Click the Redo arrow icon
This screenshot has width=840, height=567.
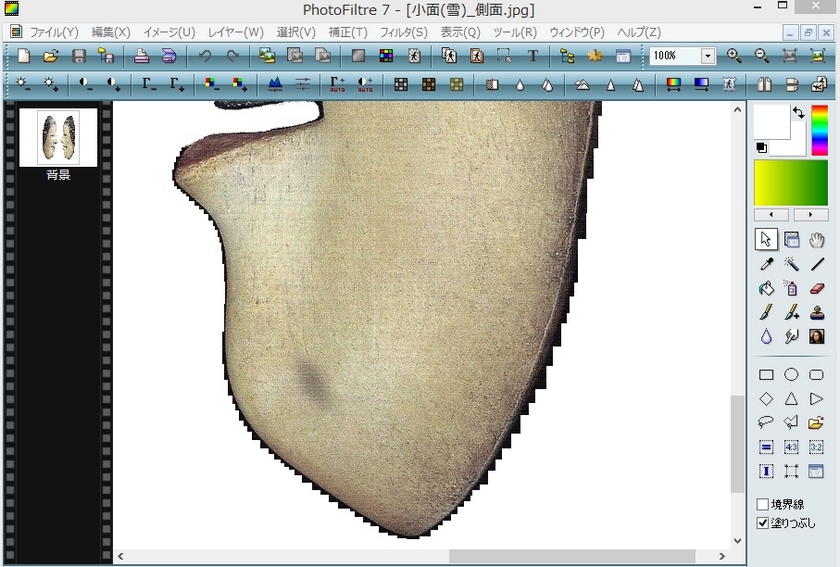click(232, 56)
